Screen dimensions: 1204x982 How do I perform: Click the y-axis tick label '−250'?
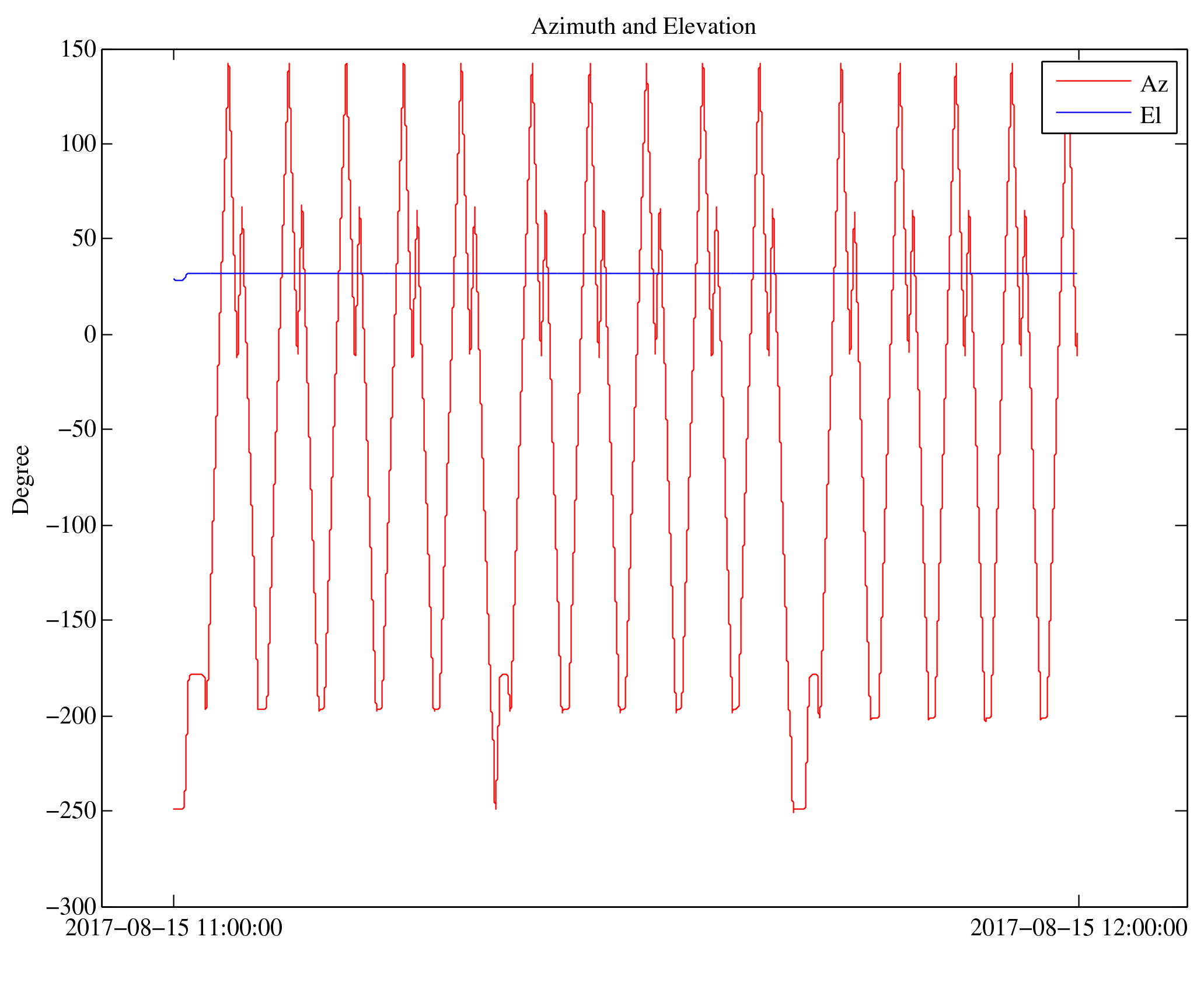[71, 811]
